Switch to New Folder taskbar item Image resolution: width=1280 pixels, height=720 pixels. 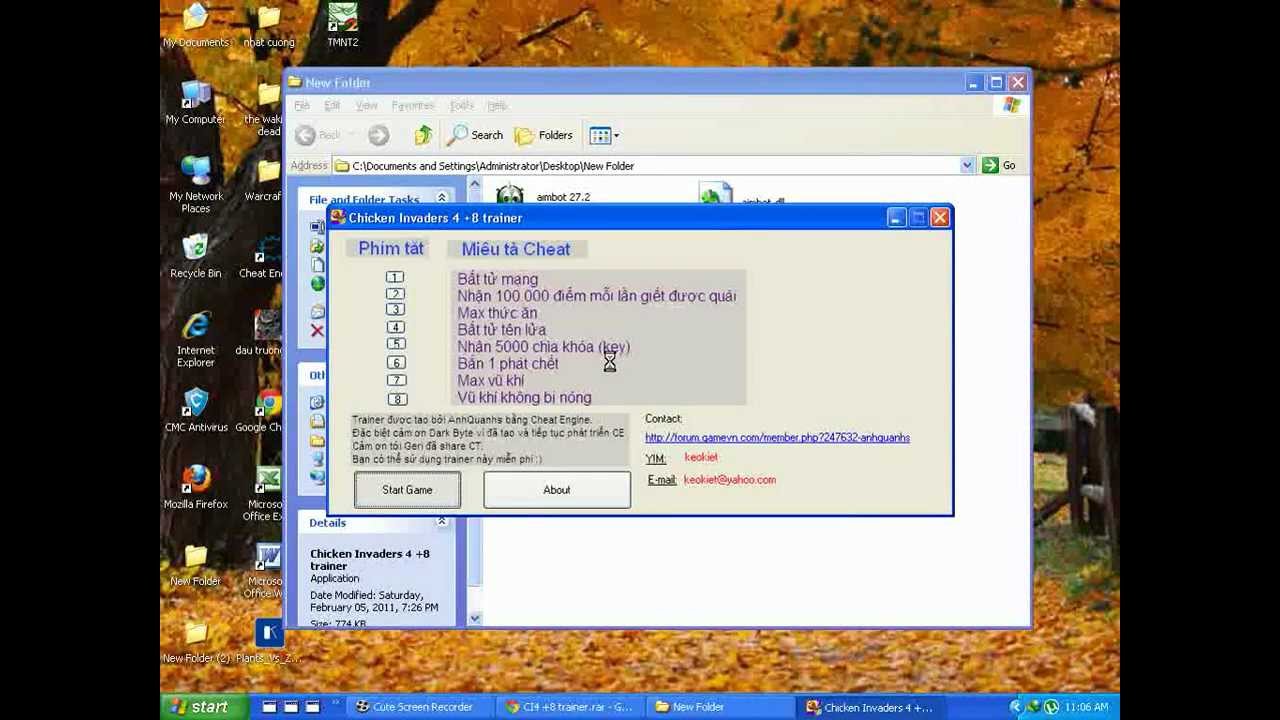722,707
